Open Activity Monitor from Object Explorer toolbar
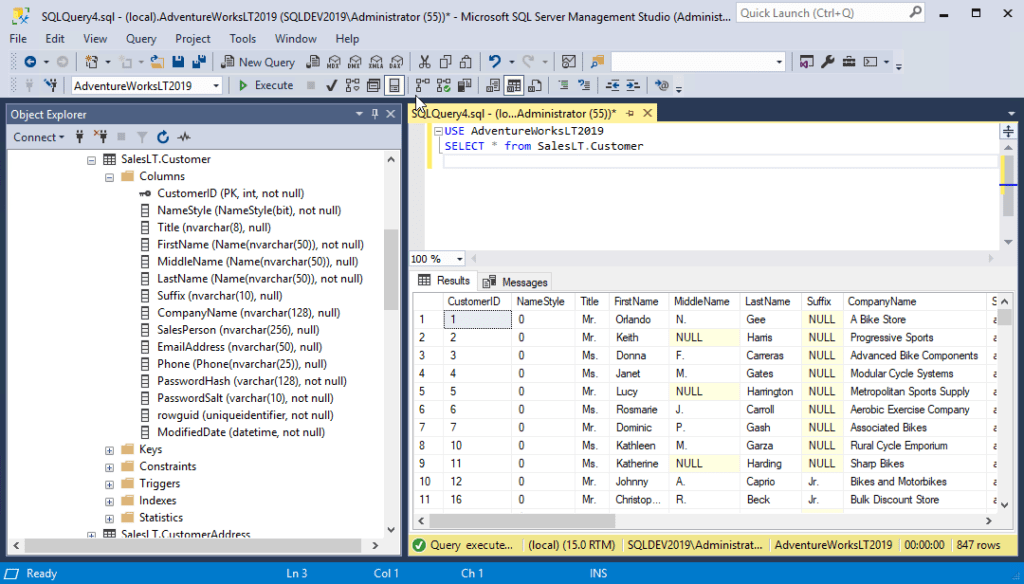 184,137
